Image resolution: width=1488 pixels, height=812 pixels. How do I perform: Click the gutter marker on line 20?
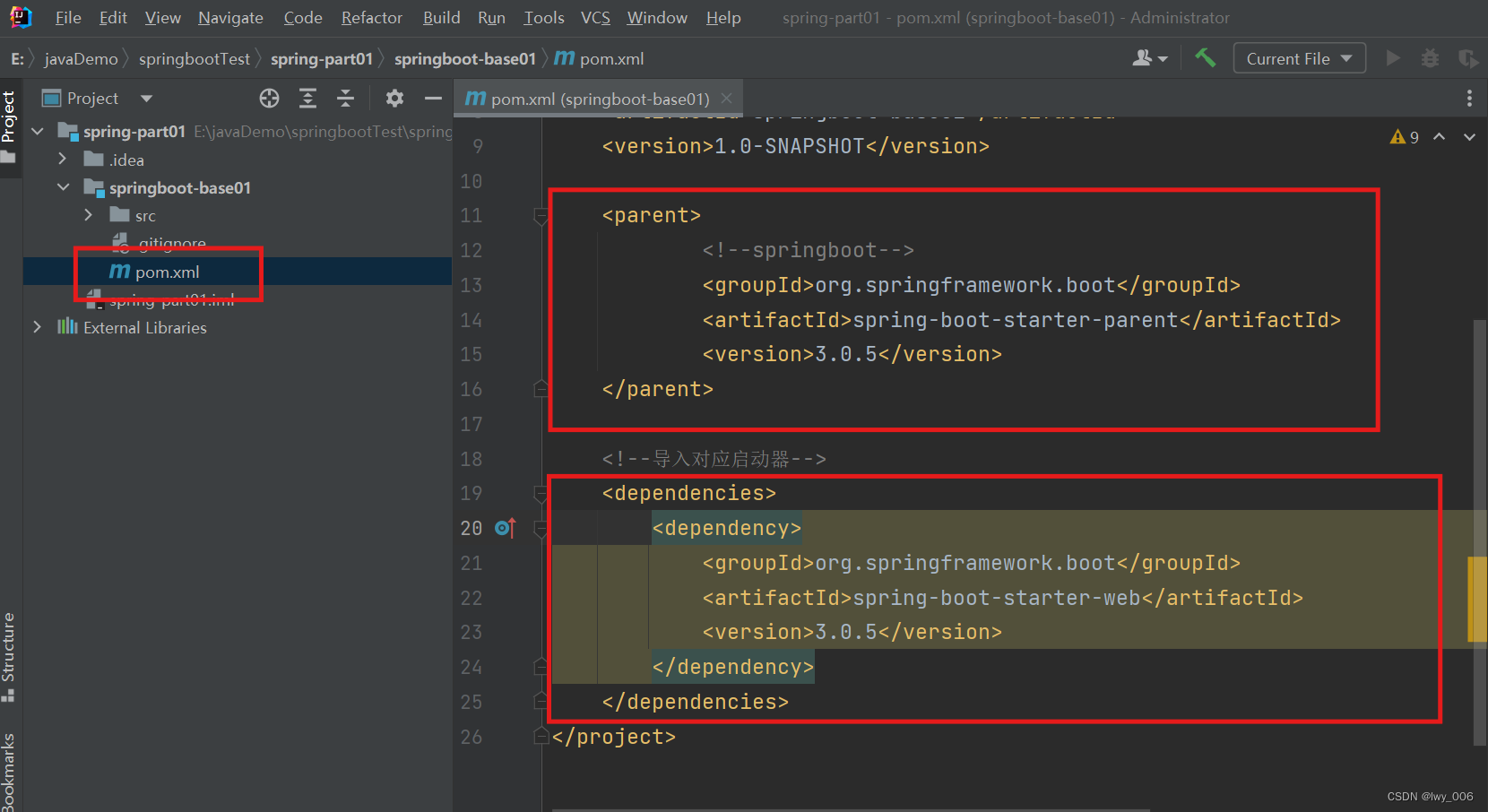tap(506, 528)
